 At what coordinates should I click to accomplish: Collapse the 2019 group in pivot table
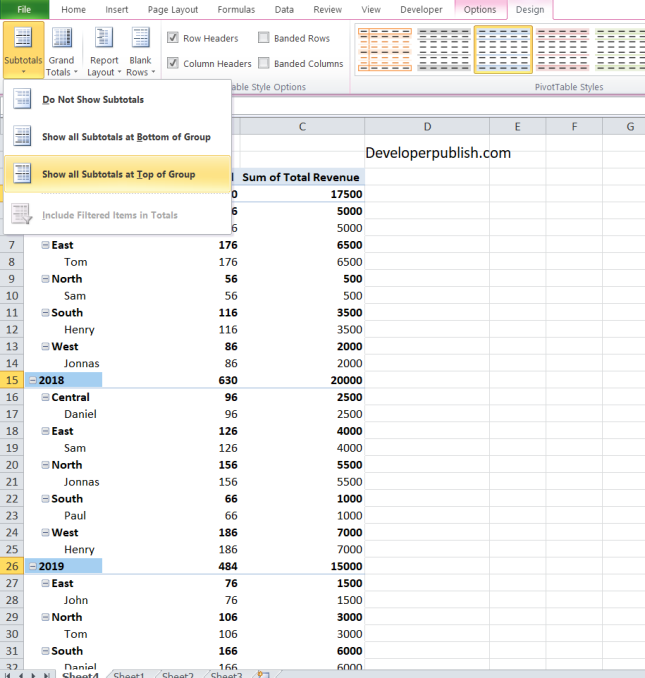click(x=33, y=567)
